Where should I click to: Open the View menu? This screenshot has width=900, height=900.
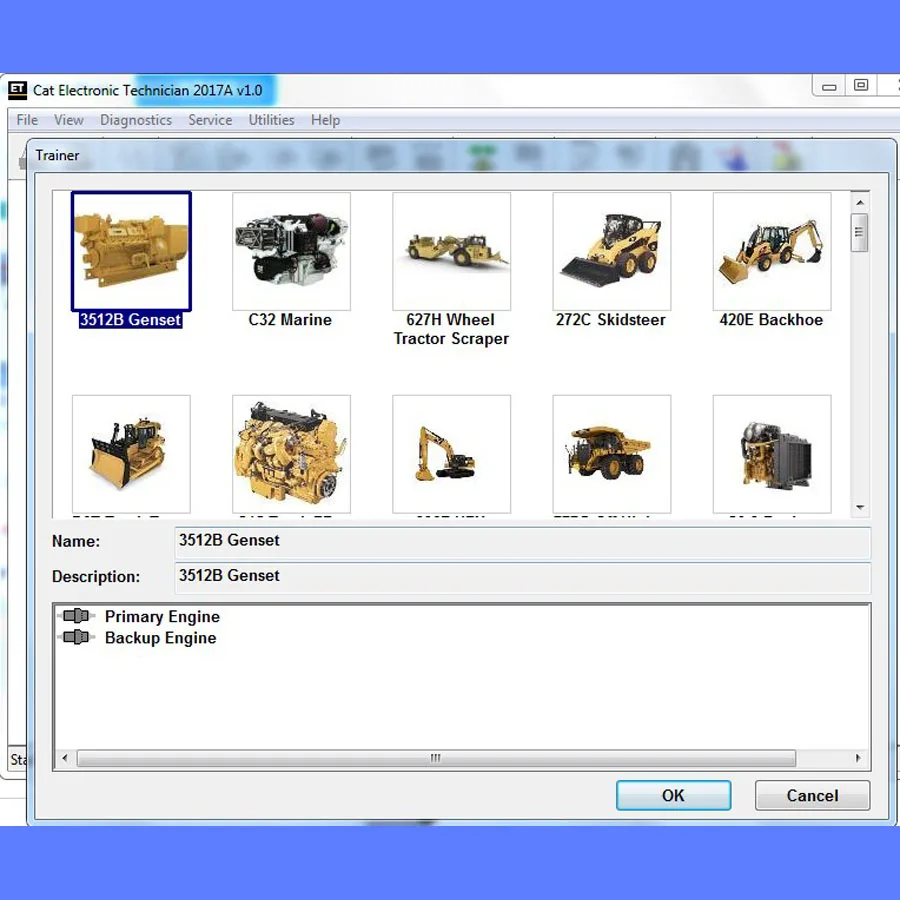(69, 120)
